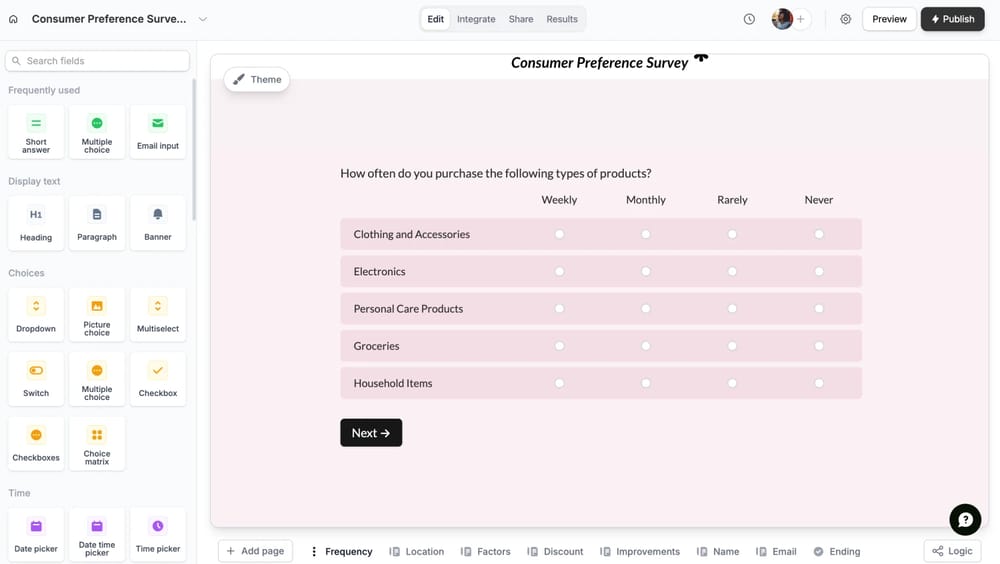Click the Search fields input

click(97, 61)
